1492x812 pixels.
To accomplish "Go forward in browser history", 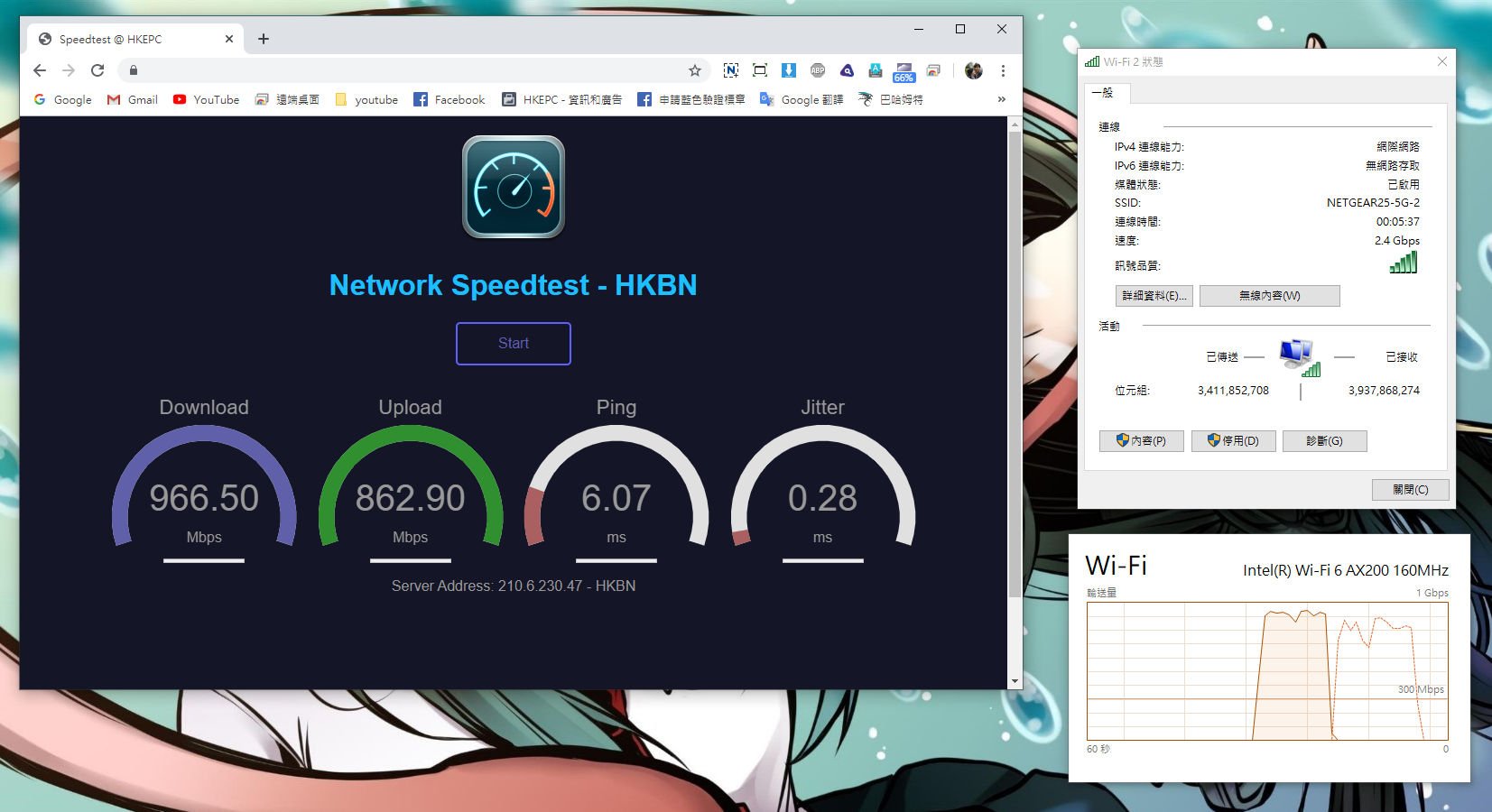I will [x=69, y=70].
